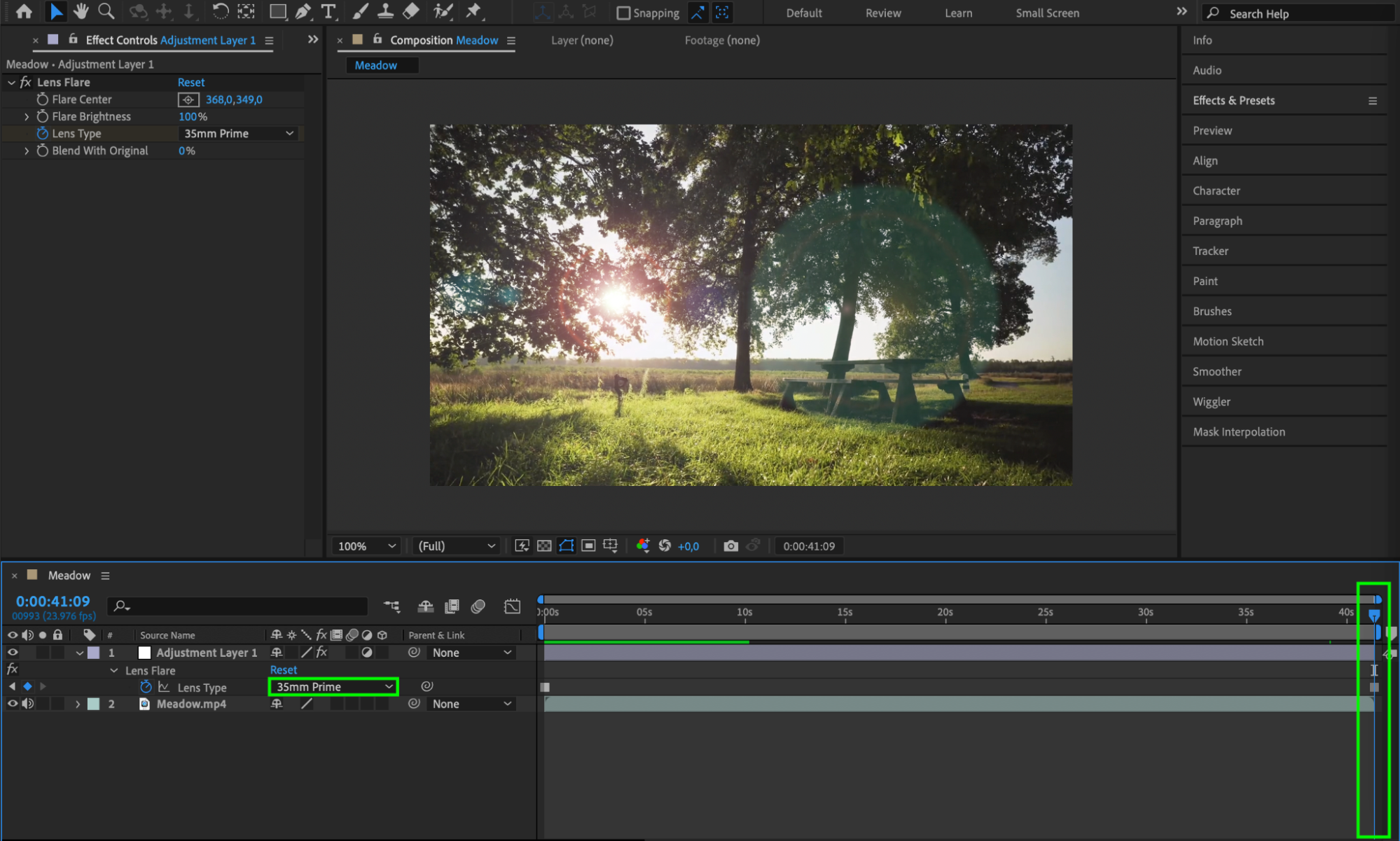Screen dimensions: 1400x841
Task: Click Reset for Lens Flare effect
Action: tap(190, 82)
